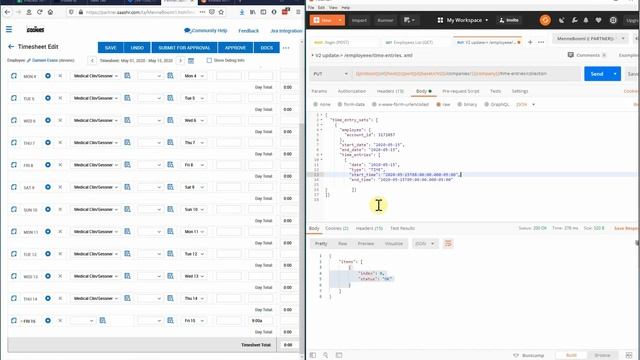Image resolution: width=640 pixels, height=360 pixels.
Task: Add entry on the SUN 10 row
Action: (x=48, y=209)
